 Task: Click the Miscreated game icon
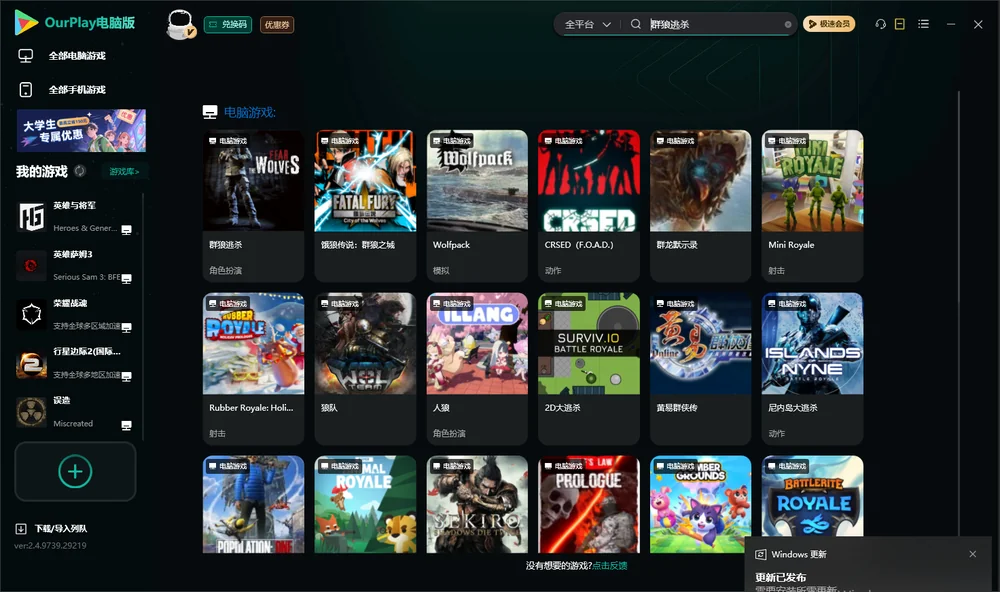31,412
